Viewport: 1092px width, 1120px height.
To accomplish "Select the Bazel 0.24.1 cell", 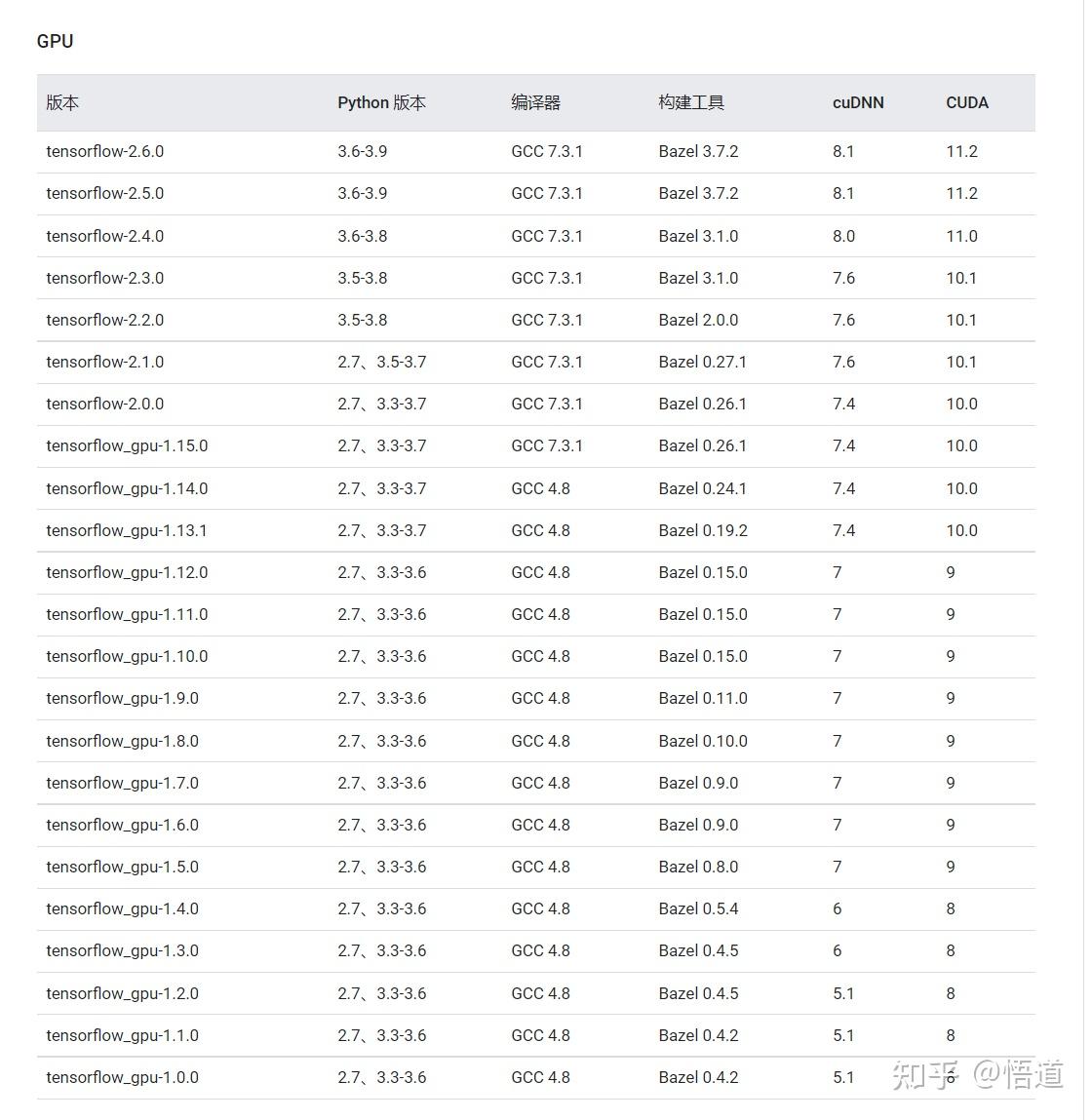I will pos(703,488).
